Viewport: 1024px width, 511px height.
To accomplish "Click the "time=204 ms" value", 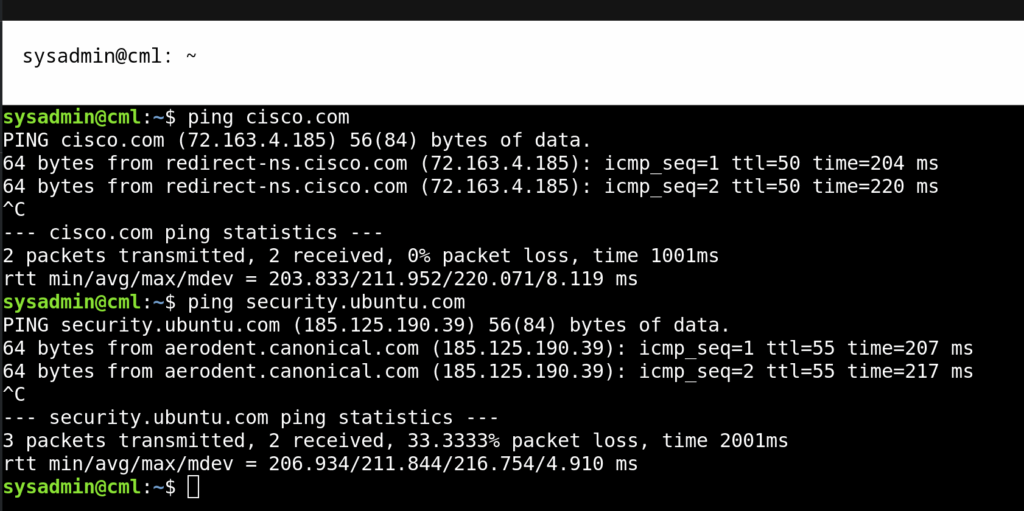I will [875, 162].
